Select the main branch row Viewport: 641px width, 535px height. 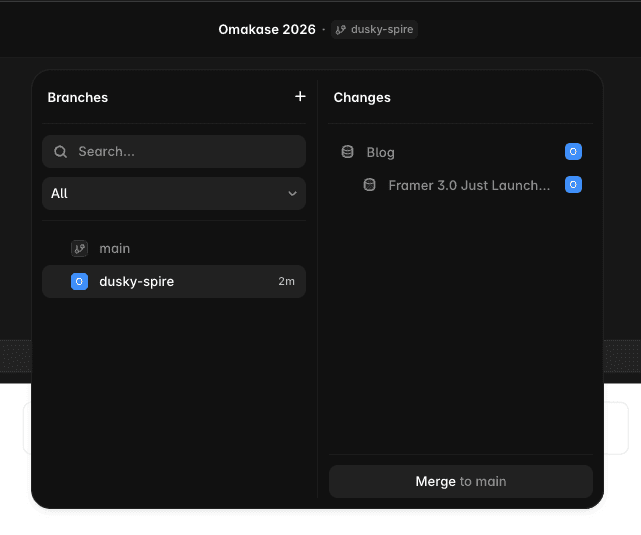(174, 248)
